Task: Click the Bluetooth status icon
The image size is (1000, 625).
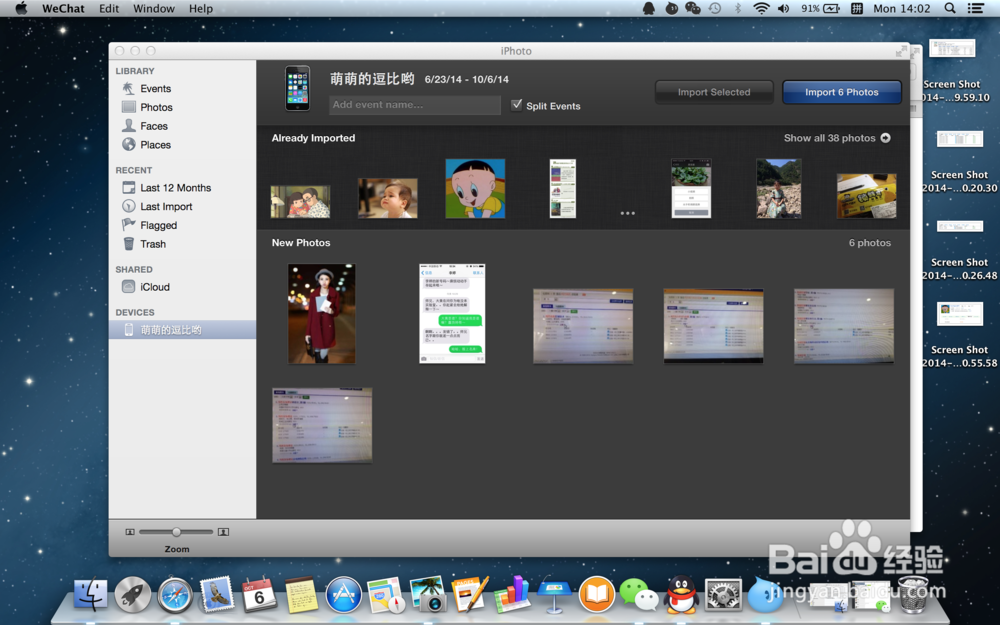Action: pyautogui.click(x=738, y=8)
